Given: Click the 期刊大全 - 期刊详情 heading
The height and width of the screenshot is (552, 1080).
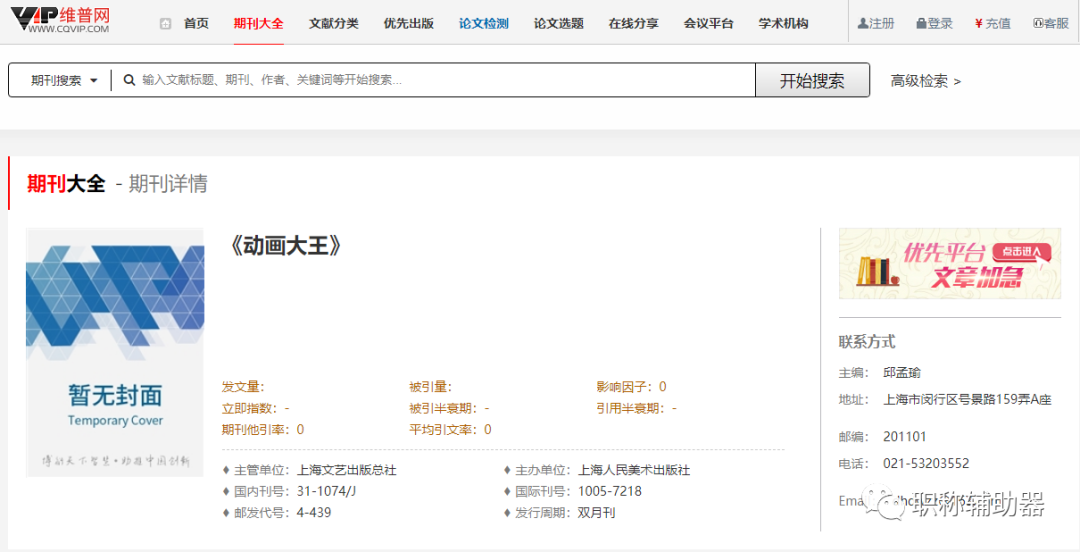Looking at the screenshot, I should [x=117, y=184].
